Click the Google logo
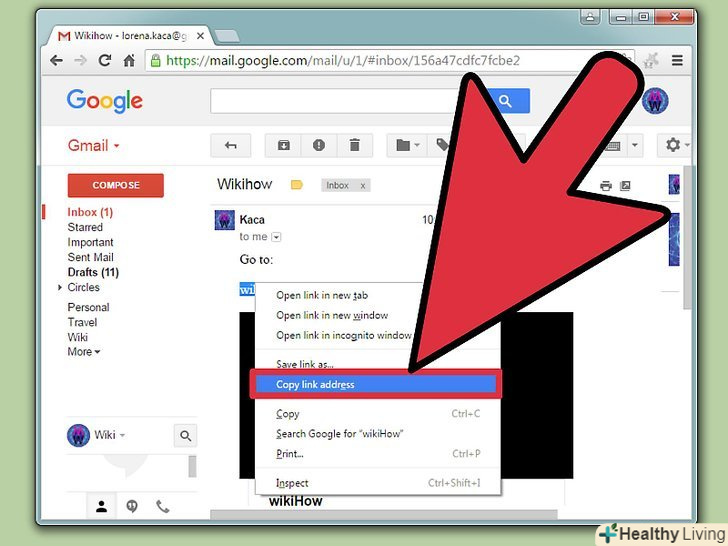Screen dimensions: 728x546 104,101
